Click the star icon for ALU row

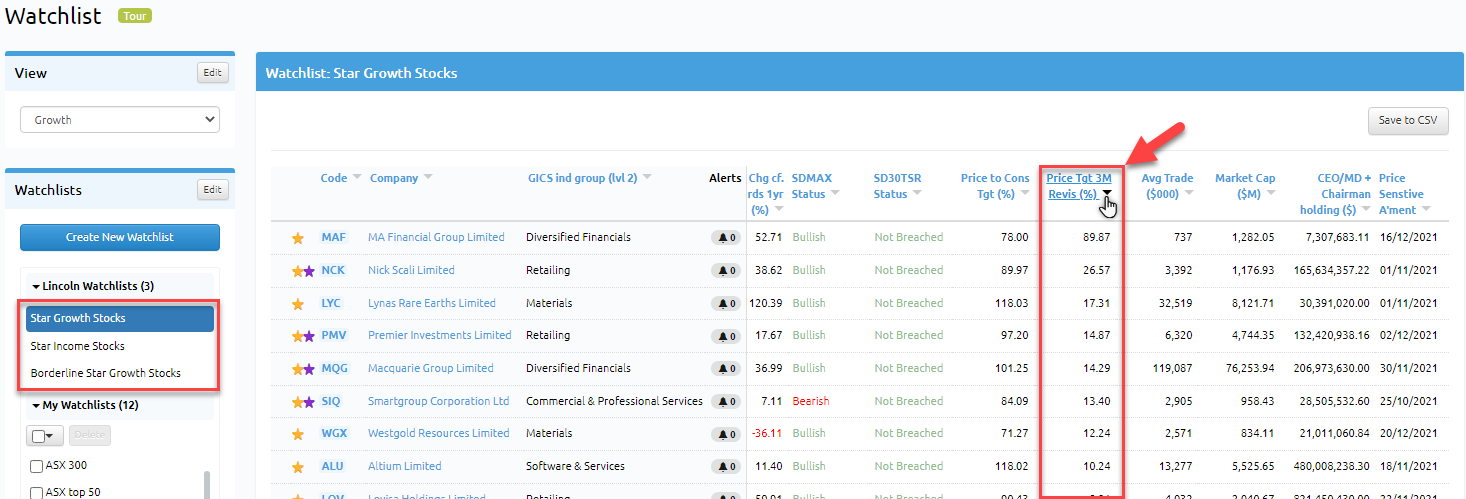tap(297, 467)
